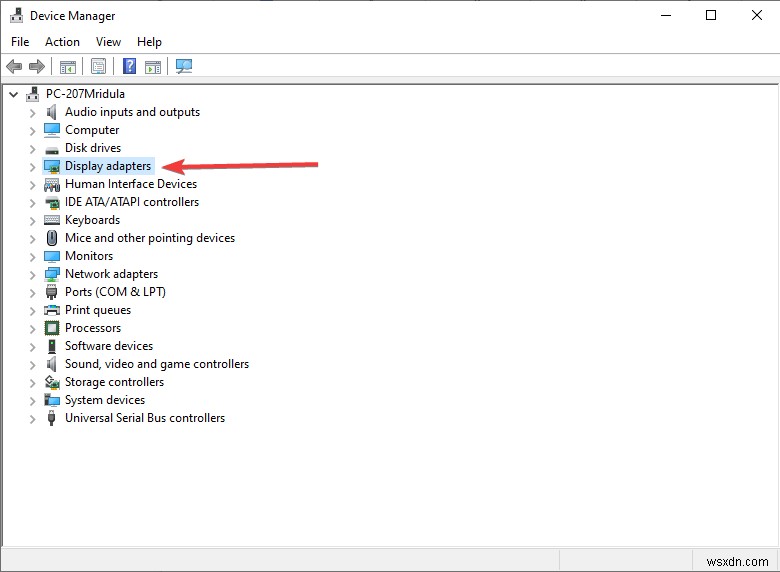Click the Universal Serial Bus controllers icon
780x572 pixels.
point(52,418)
